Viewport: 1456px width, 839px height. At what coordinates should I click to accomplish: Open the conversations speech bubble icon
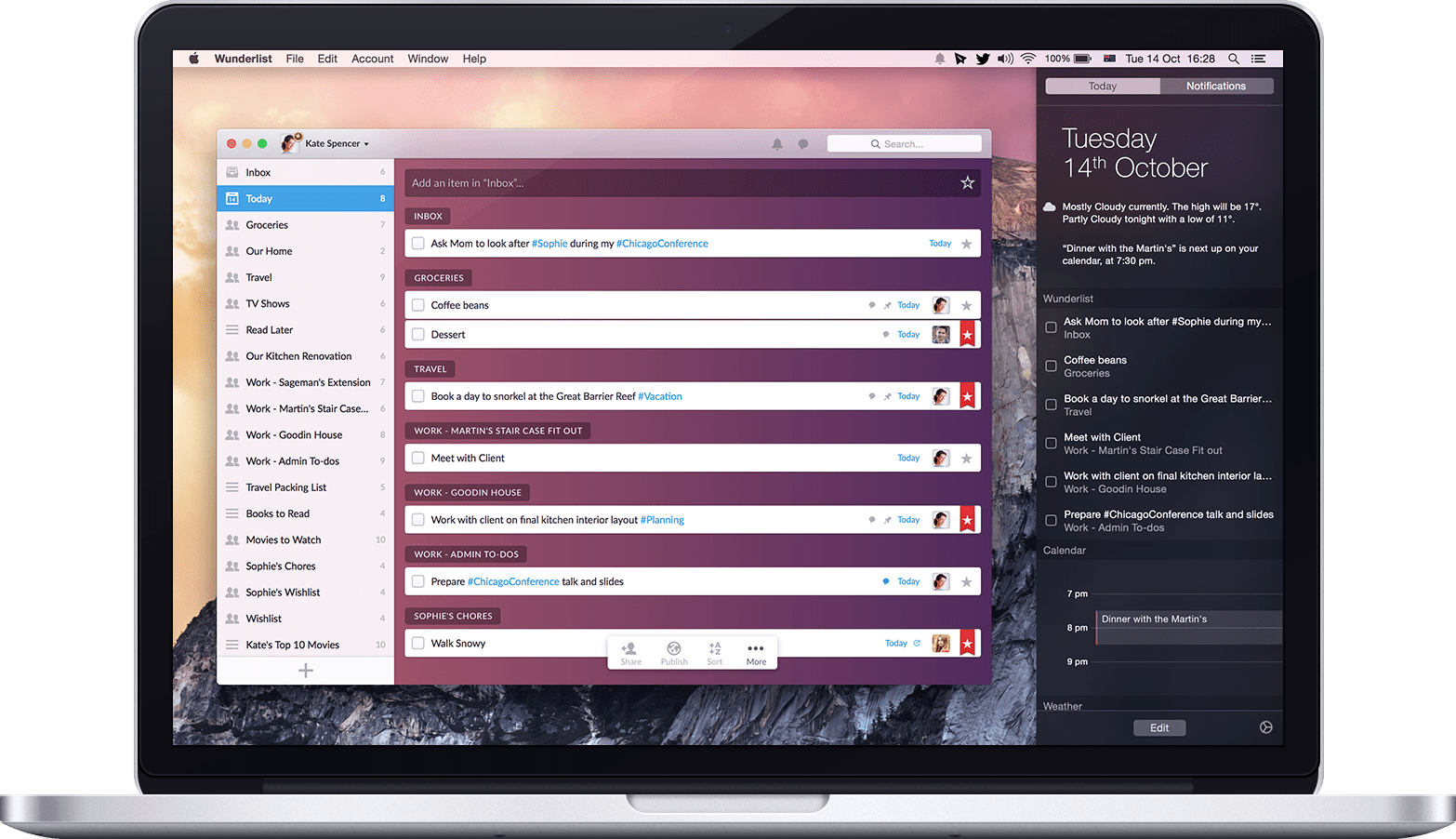[803, 144]
